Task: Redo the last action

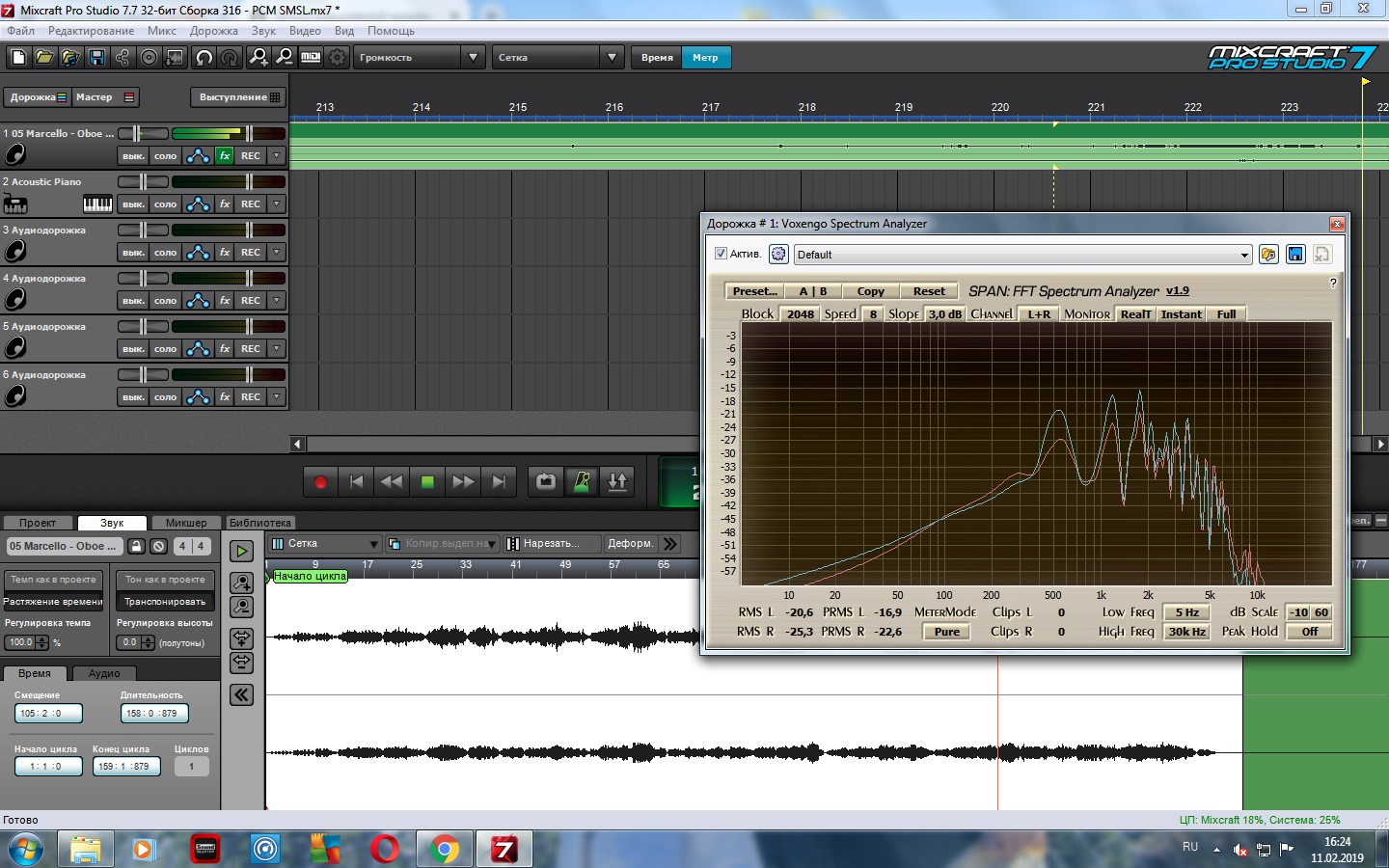Action: point(230,58)
